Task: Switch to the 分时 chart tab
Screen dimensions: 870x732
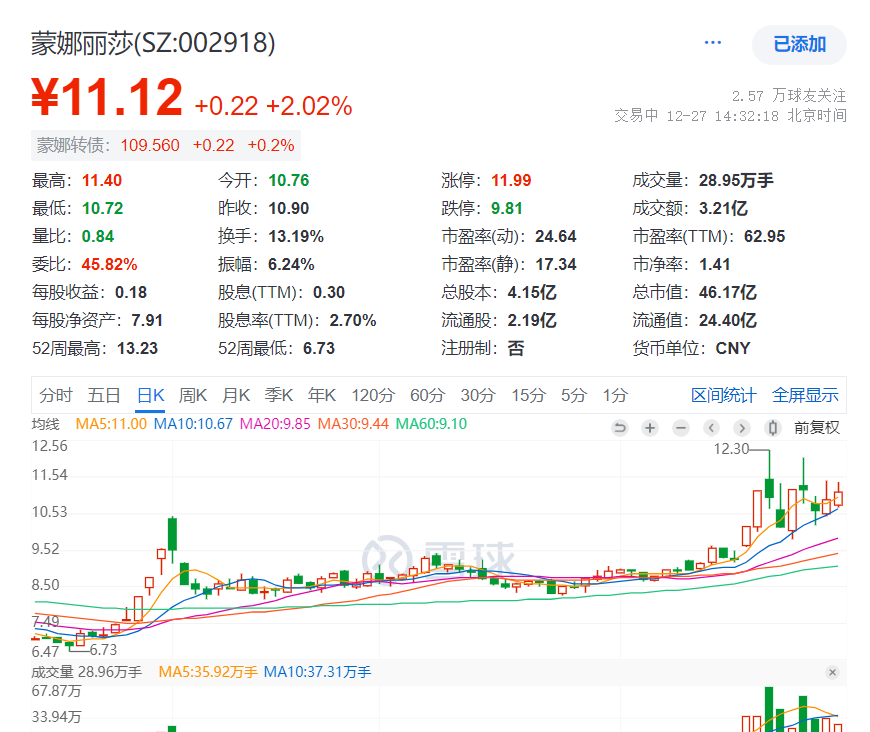Action: click(x=56, y=395)
